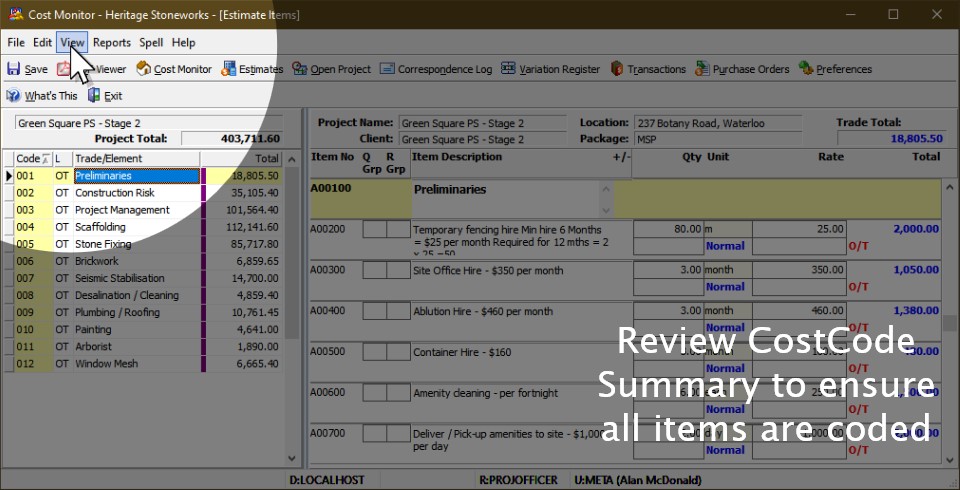Open the Spell menu
Image resolution: width=960 pixels, height=490 pixels.
point(151,42)
